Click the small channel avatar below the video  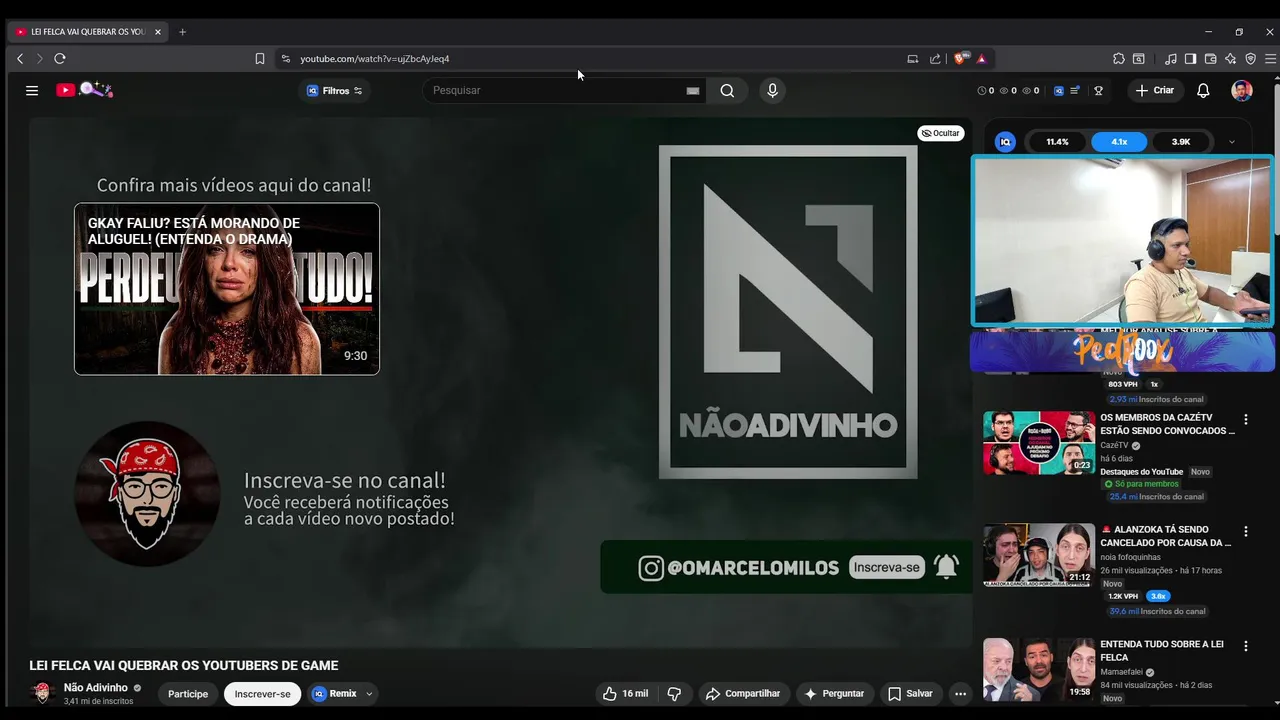pyautogui.click(x=42, y=693)
